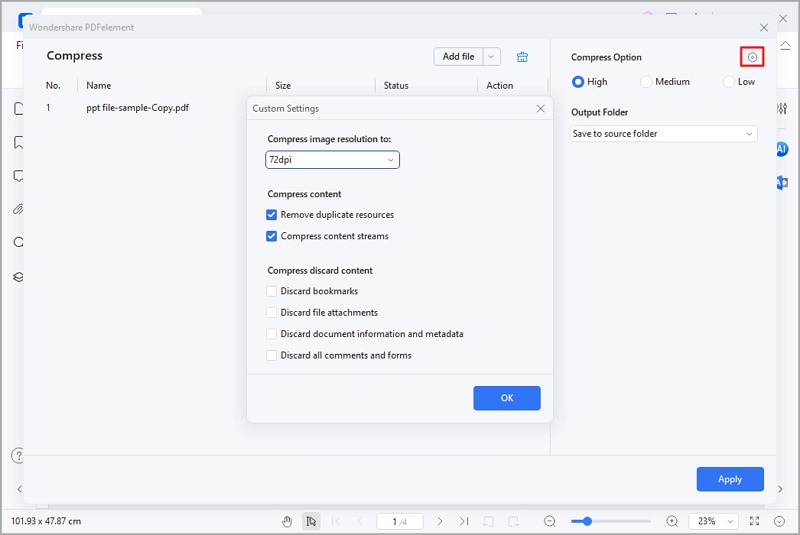Screen dimensions: 800x535
Task: Open the attachments paperclip panel
Action: point(18,209)
